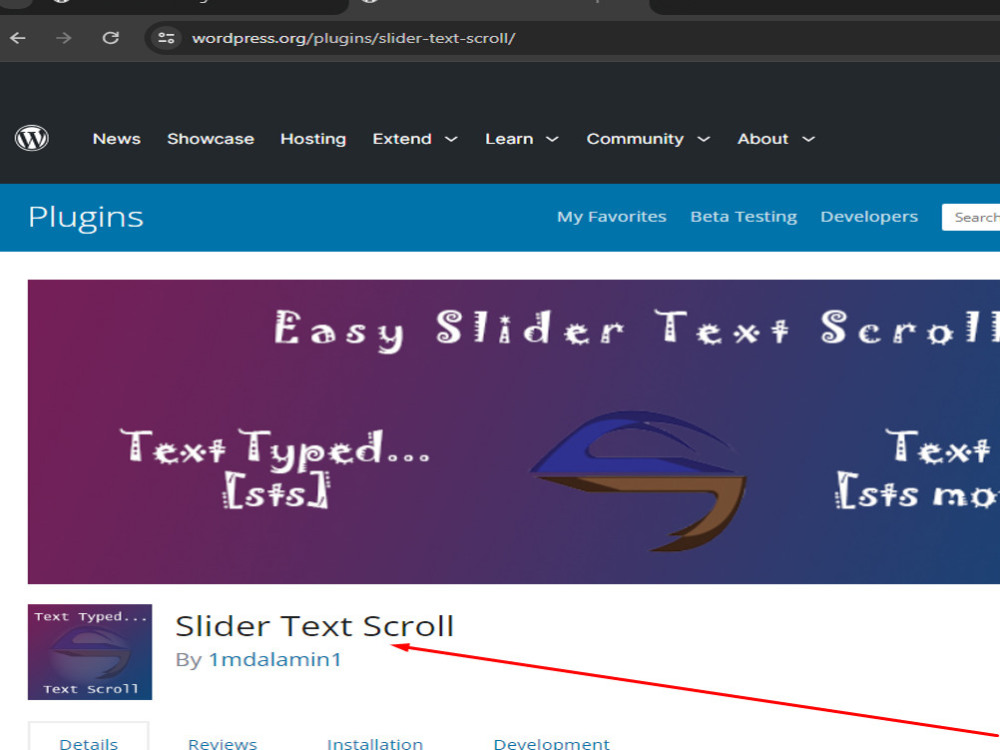The image size is (1000, 750).
Task: Expand the About dropdown chevron
Action: click(x=809, y=139)
